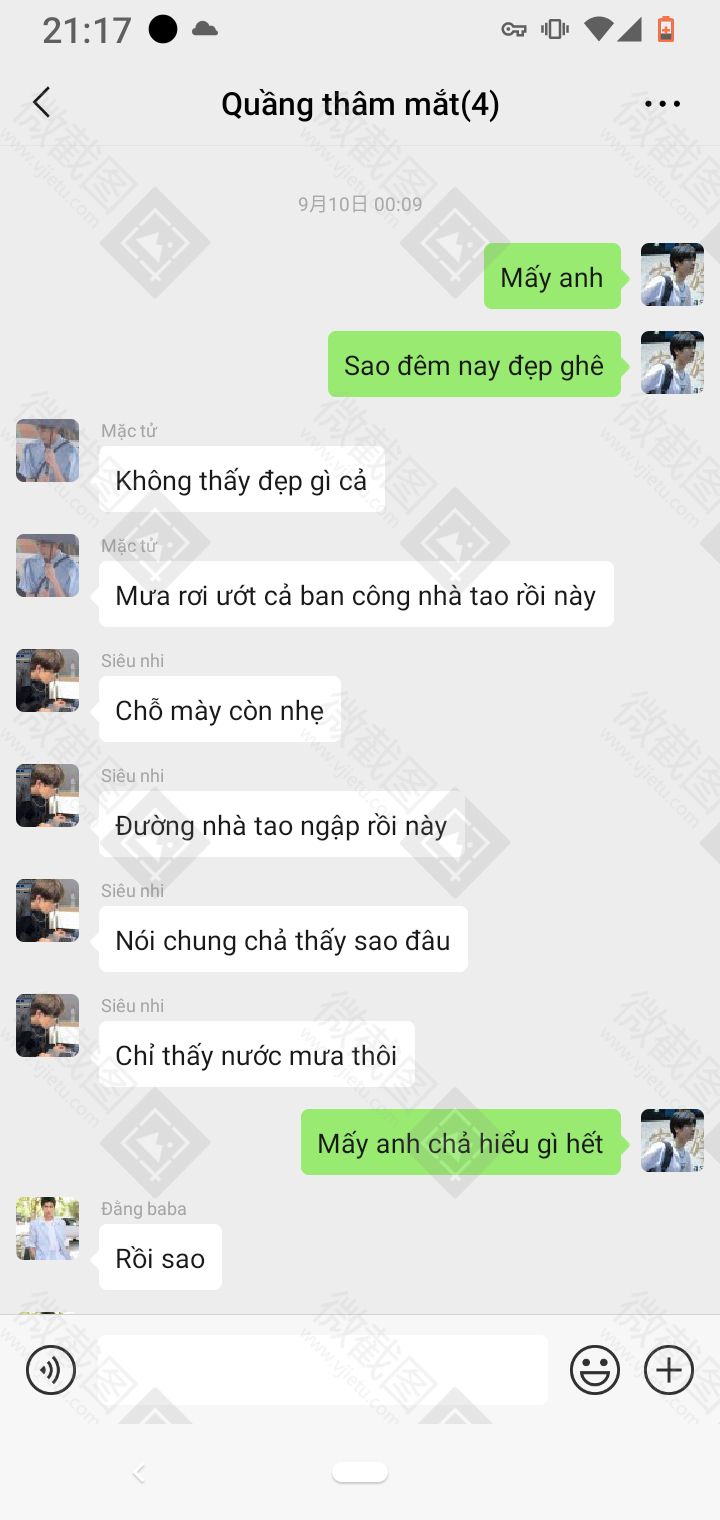Tap Siêu nhi's avatar beside "Chỗ mày còn nhẹ"
The width and height of the screenshot is (720, 1520).
point(47,680)
